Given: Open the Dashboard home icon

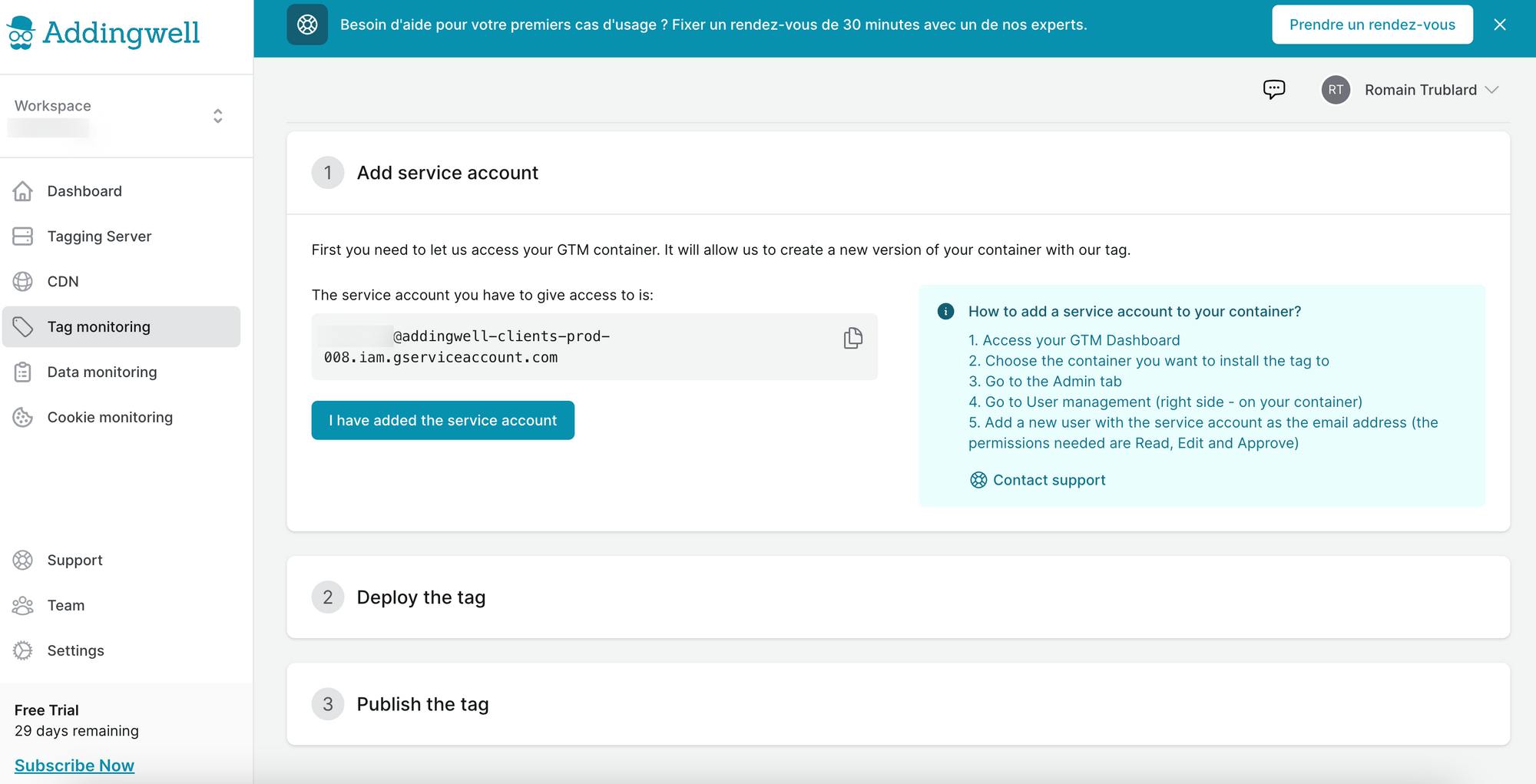Looking at the screenshot, I should (x=23, y=191).
